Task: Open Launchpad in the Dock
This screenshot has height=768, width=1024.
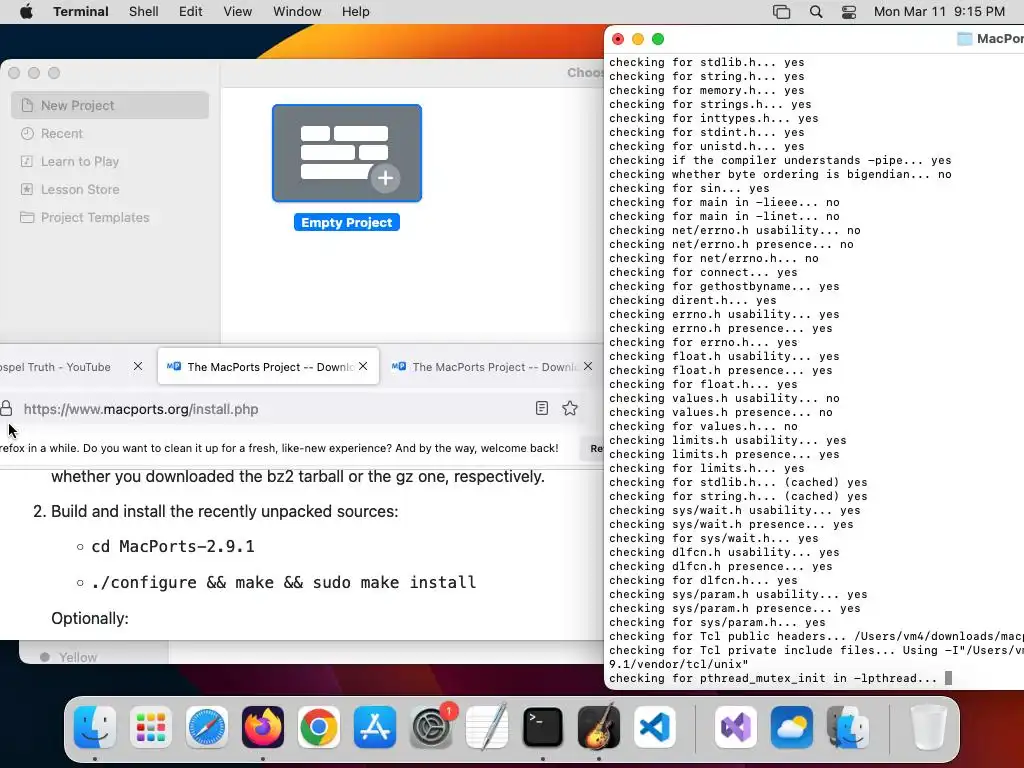Action: click(x=151, y=727)
